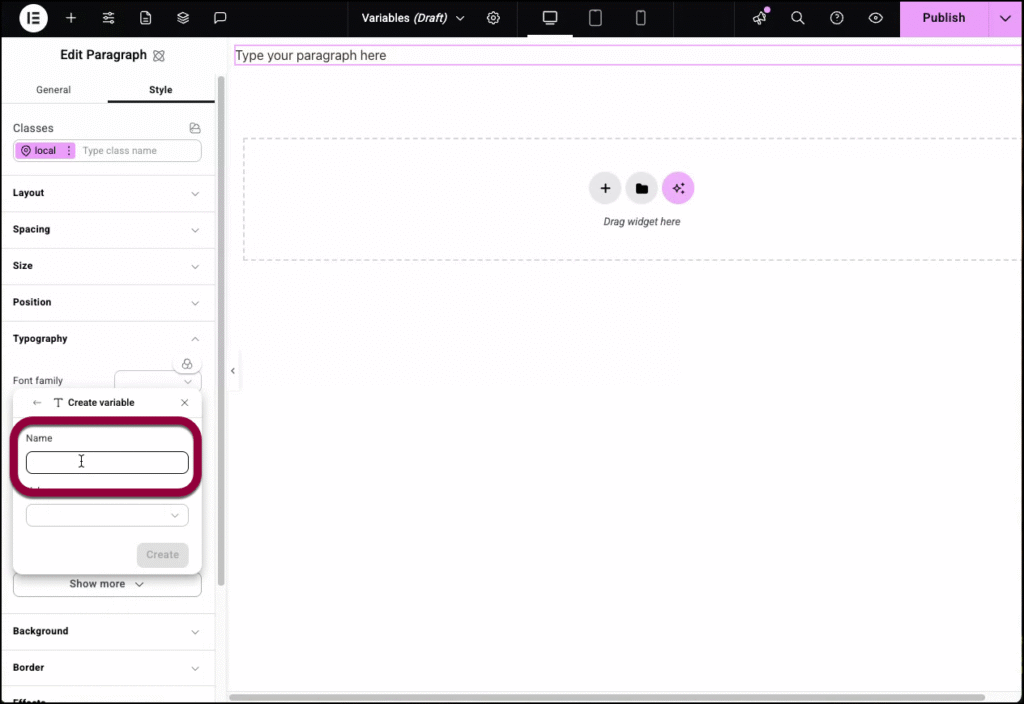Screen dimensions: 1024x704
Task: Open the Structure layers icon
Action: [183, 18]
